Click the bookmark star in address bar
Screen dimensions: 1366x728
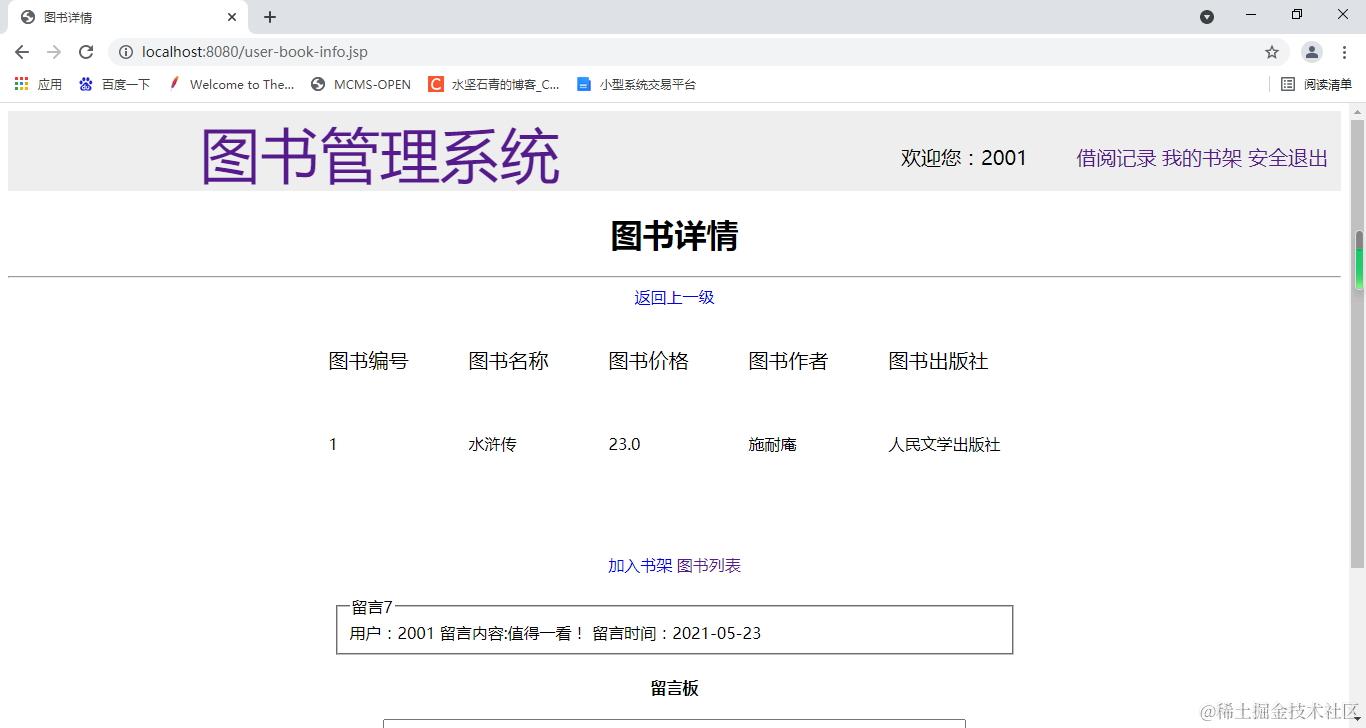coord(1270,52)
